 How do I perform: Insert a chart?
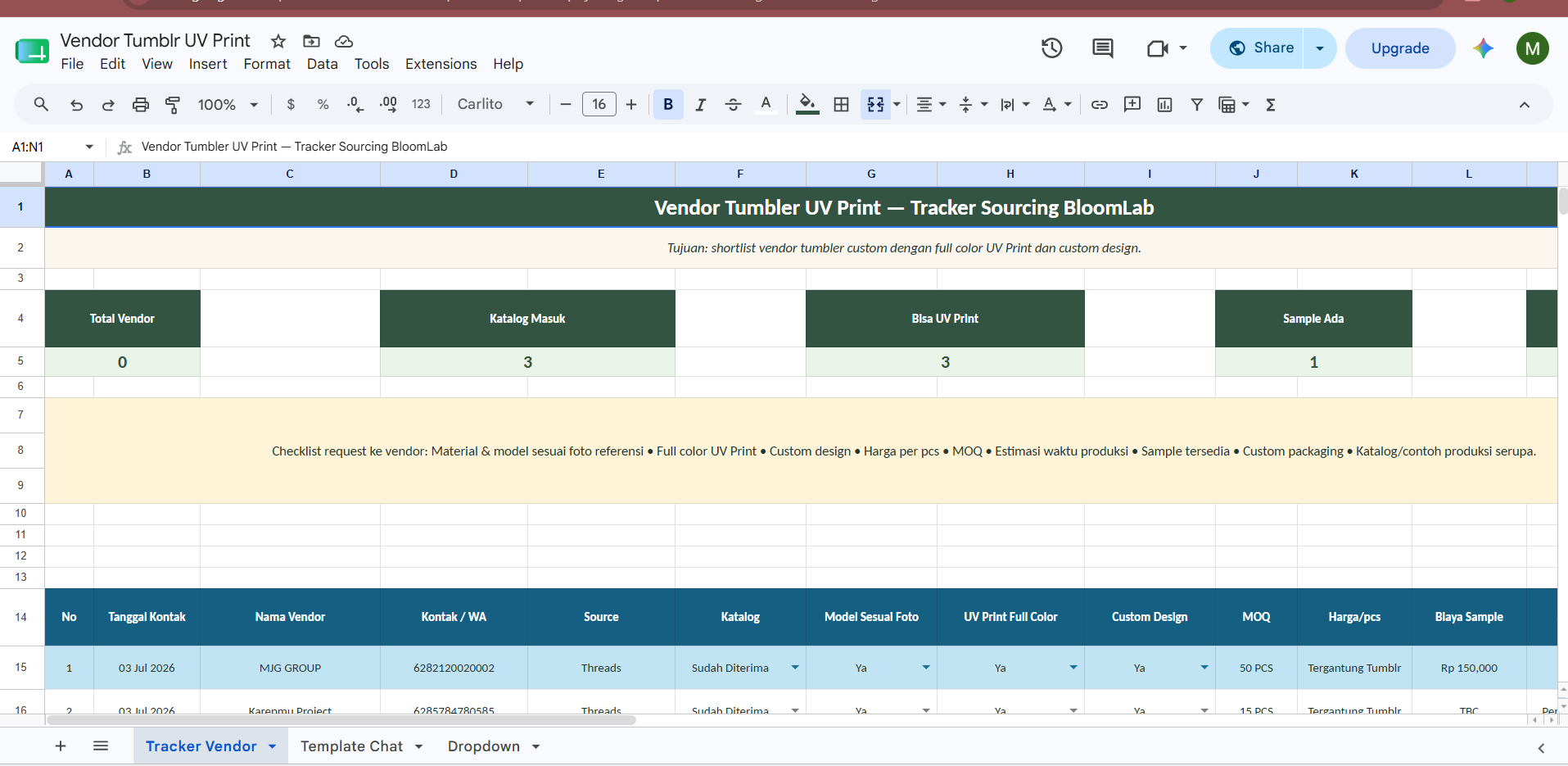coord(1164,105)
